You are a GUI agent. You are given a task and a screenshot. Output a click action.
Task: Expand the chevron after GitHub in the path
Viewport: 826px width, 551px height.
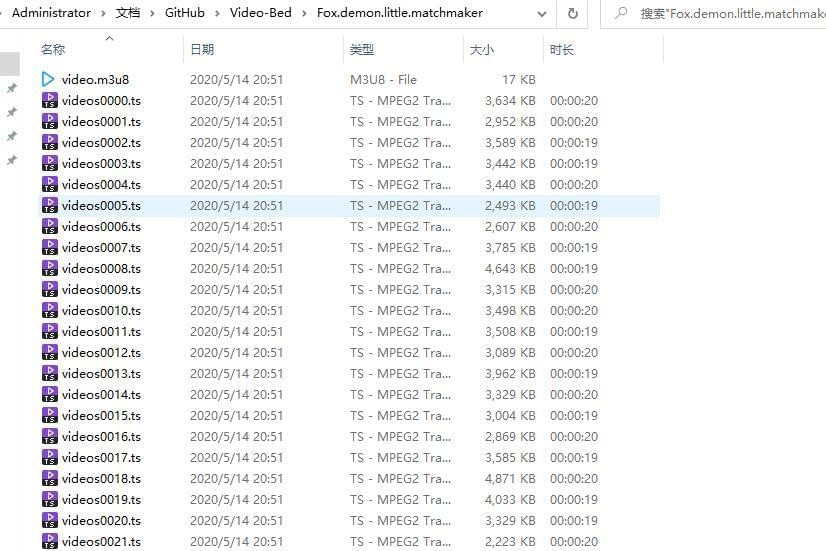click(217, 13)
